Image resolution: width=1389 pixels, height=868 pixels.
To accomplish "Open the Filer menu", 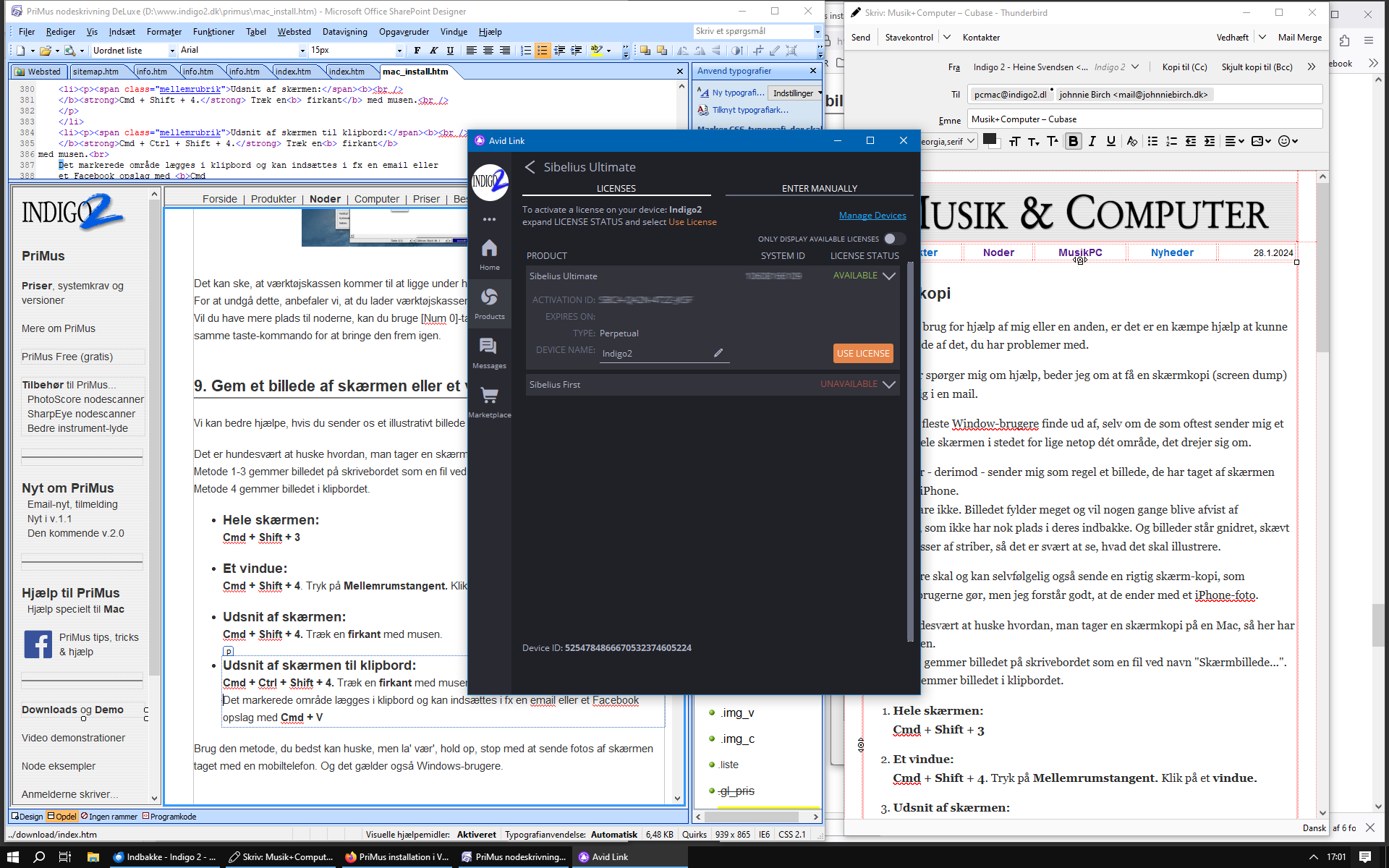I will pos(27,32).
